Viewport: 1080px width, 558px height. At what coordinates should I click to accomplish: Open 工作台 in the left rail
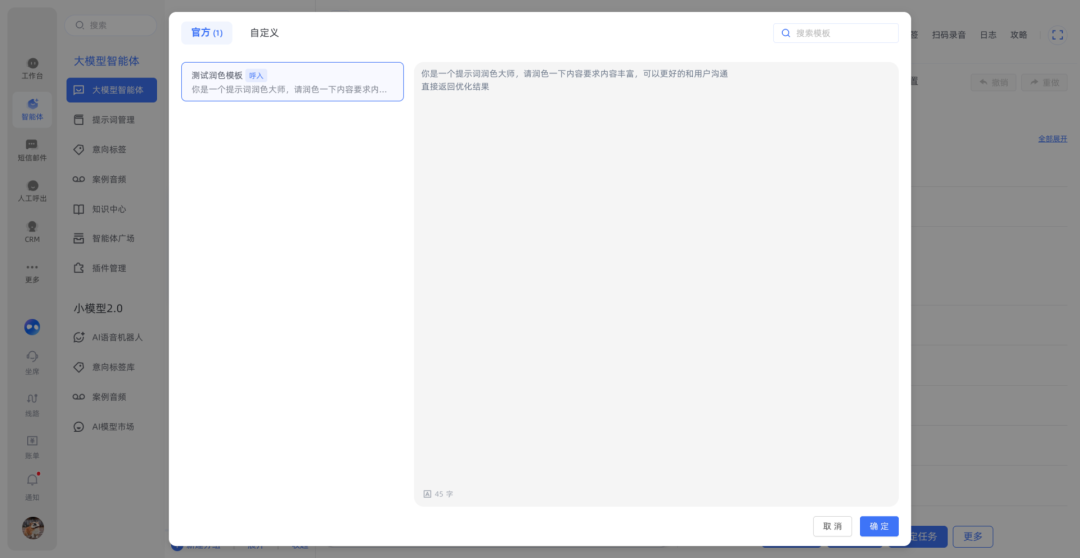32,67
